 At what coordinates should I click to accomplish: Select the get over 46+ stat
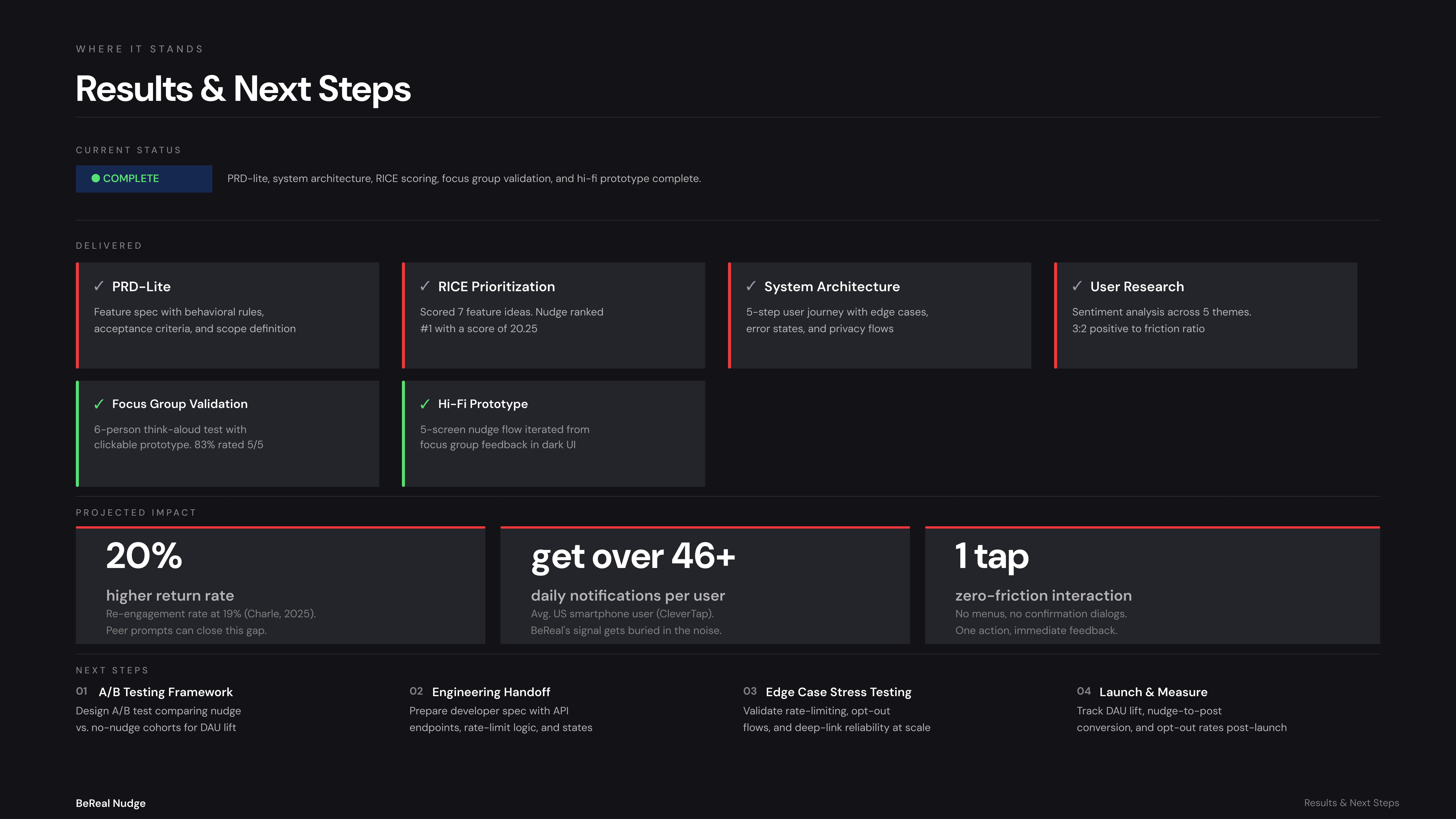[633, 556]
